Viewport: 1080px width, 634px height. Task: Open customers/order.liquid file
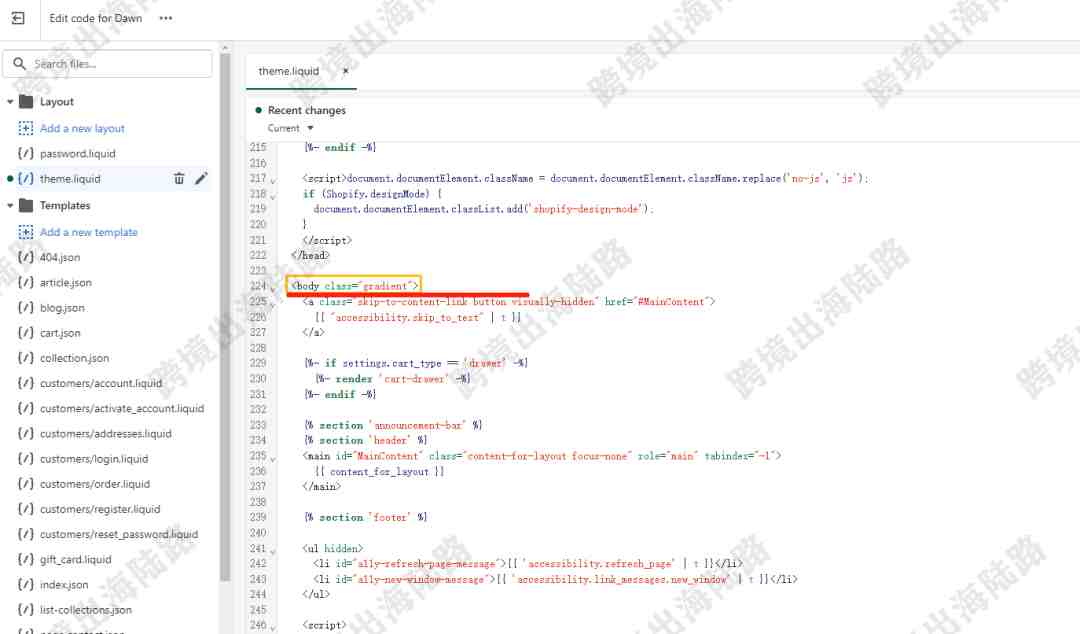coord(94,484)
